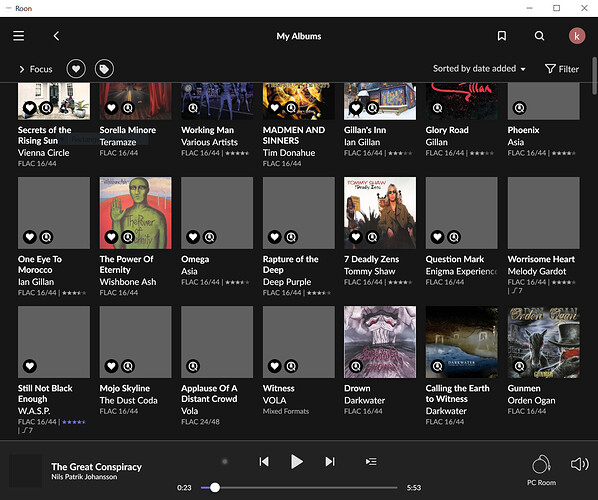
Task: Open the volume speaker control
Action: coord(579,464)
